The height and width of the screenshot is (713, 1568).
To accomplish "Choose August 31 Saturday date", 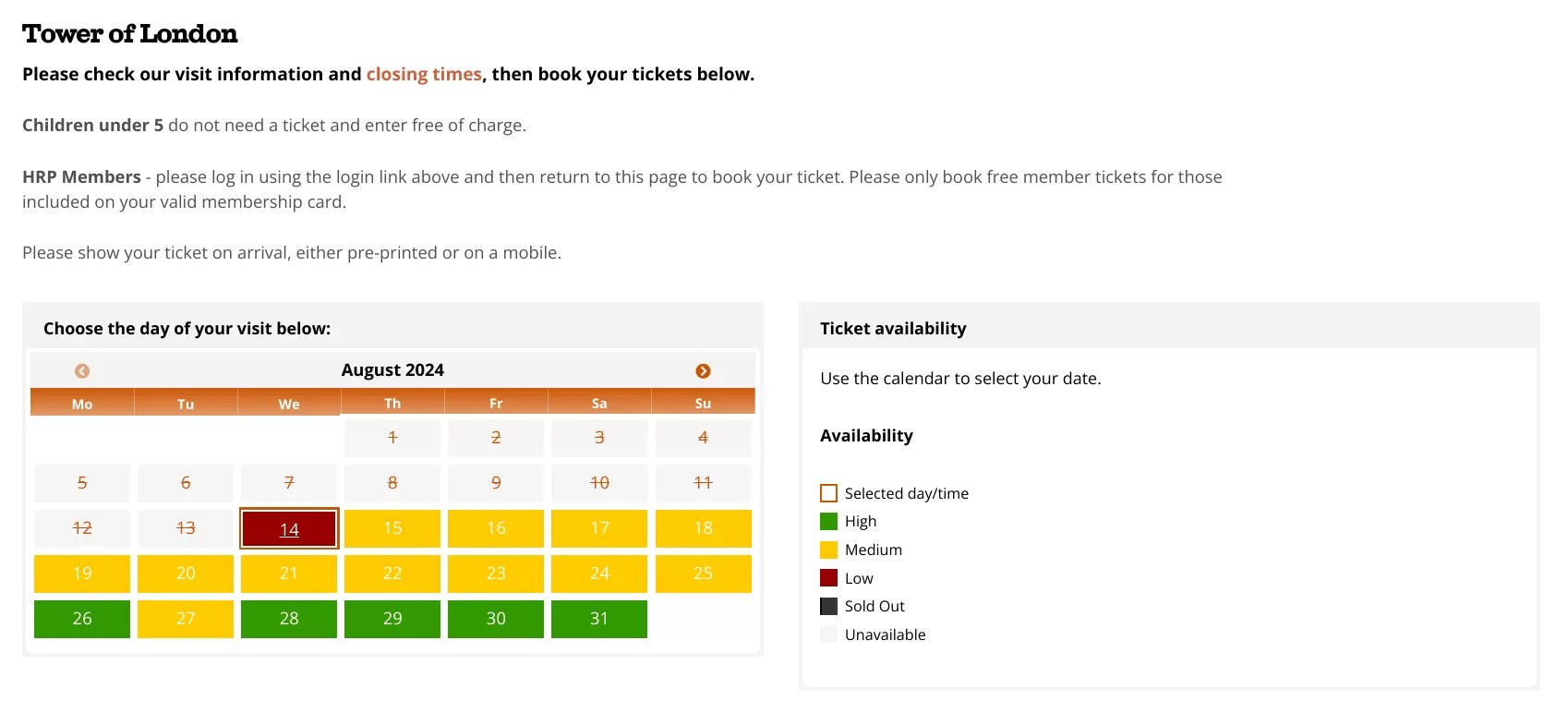I will tap(599, 619).
